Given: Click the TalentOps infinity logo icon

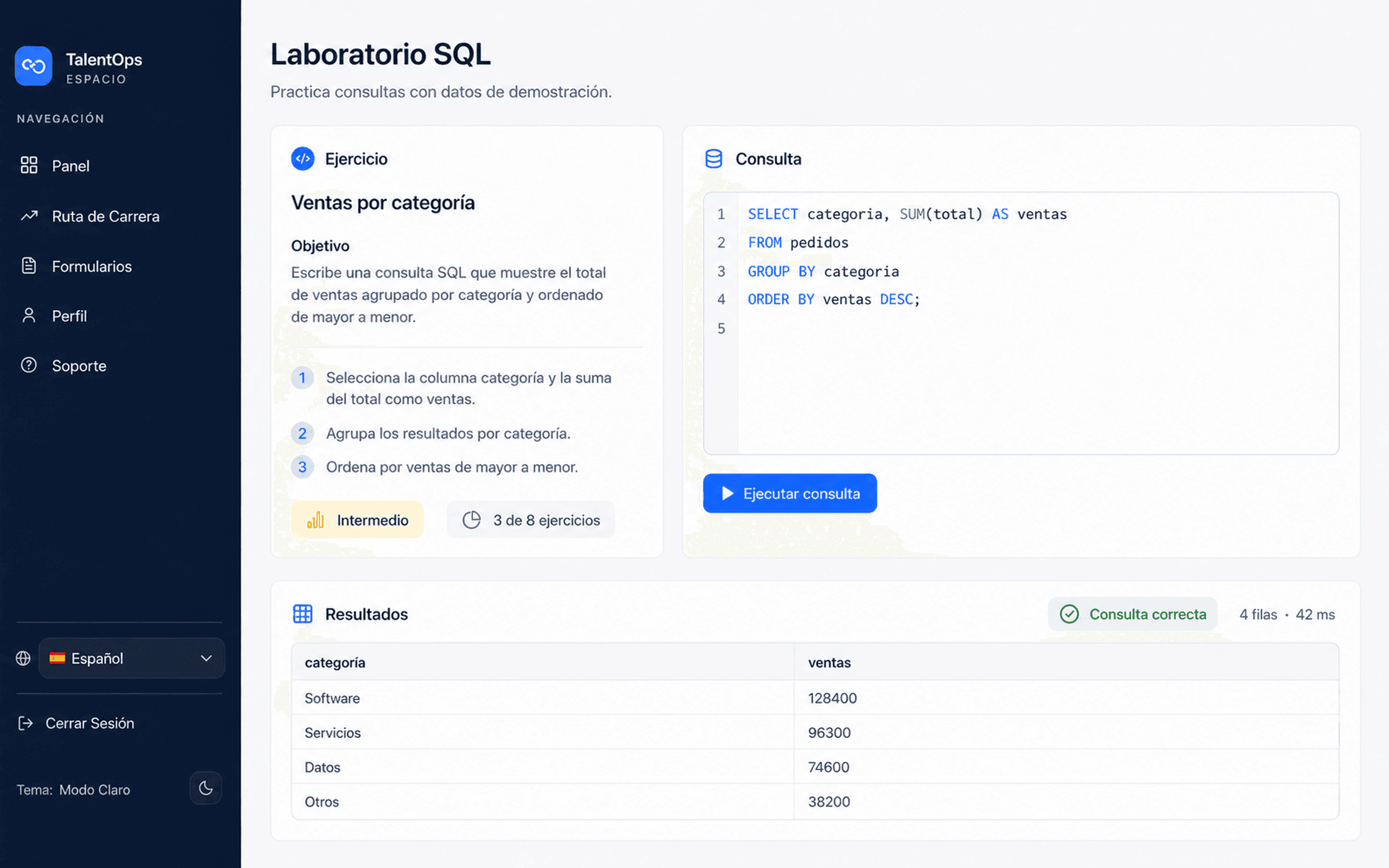Looking at the screenshot, I should point(34,66).
